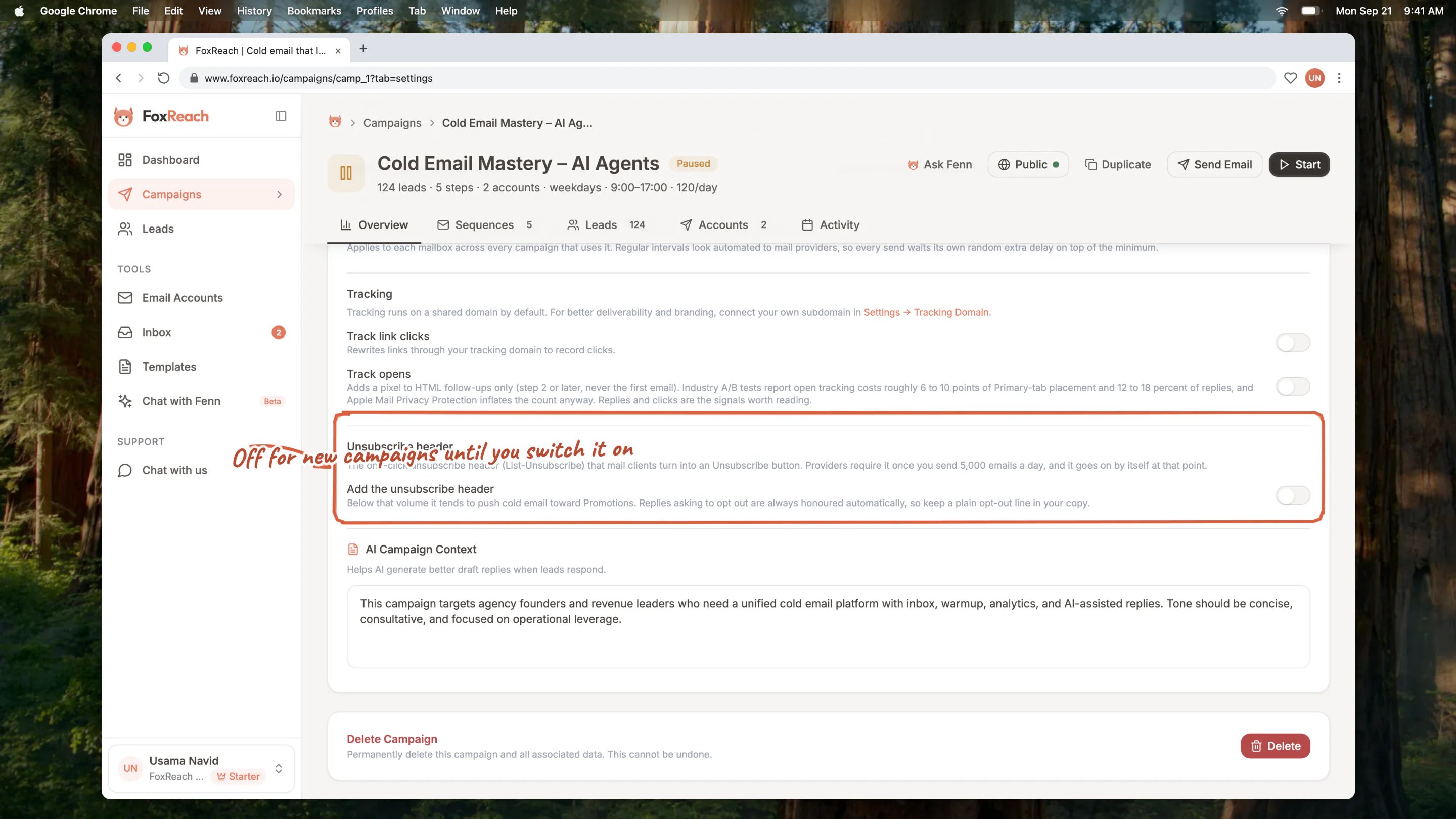The height and width of the screenshot is (819, 1456).
Task: Open Templates from the sidebar
Action: pyautogui.click(x=201, y=367)
